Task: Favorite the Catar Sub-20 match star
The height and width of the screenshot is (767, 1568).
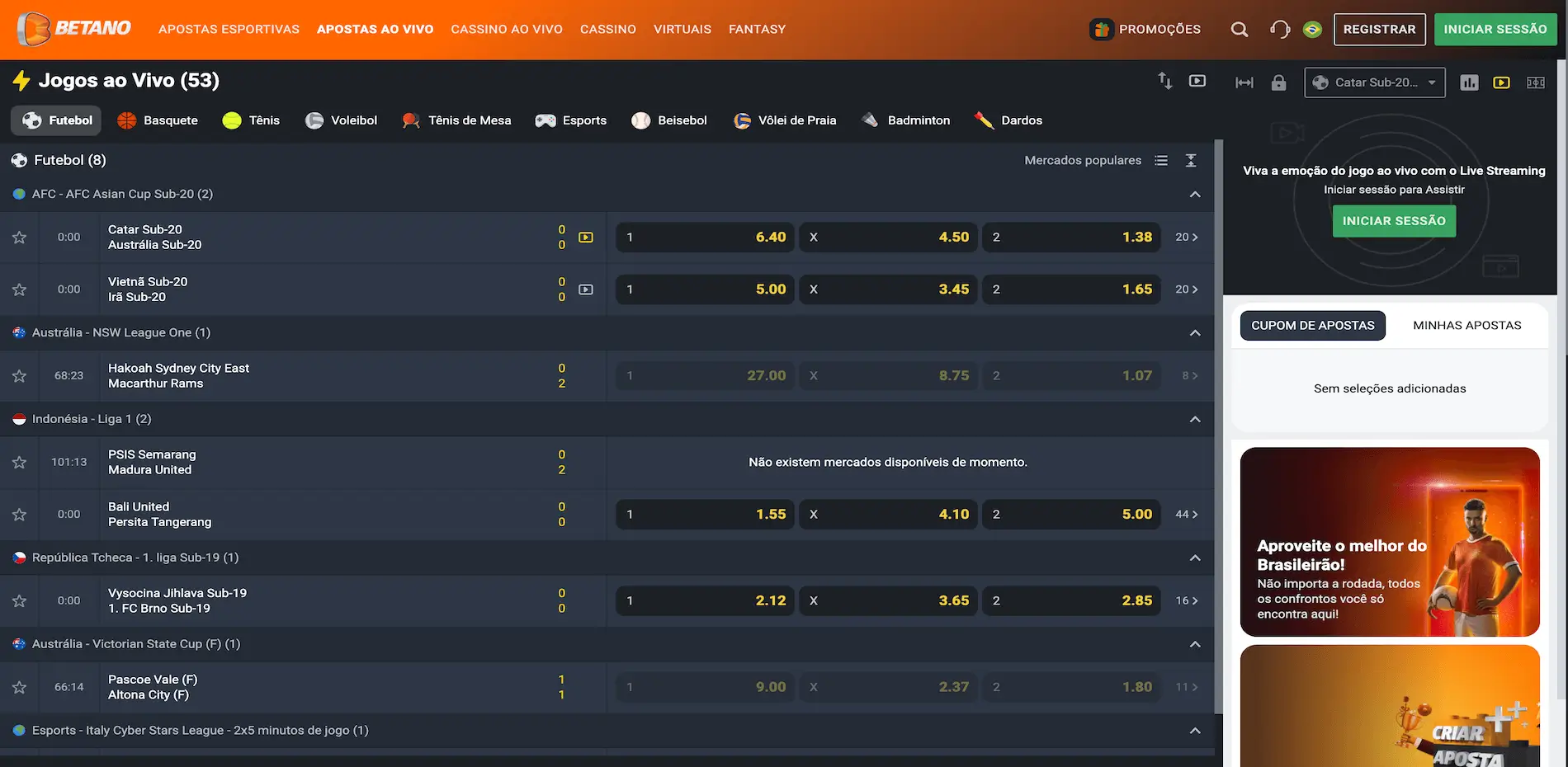Action: (20, 238)
